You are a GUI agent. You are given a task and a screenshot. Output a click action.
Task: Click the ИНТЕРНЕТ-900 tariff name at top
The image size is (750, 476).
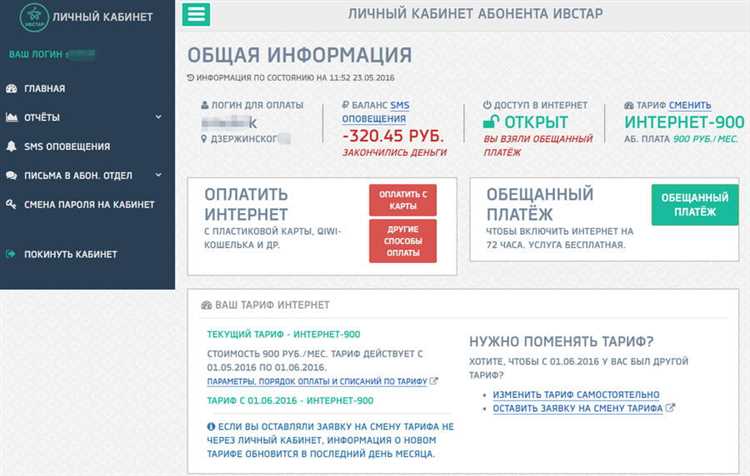684,122
